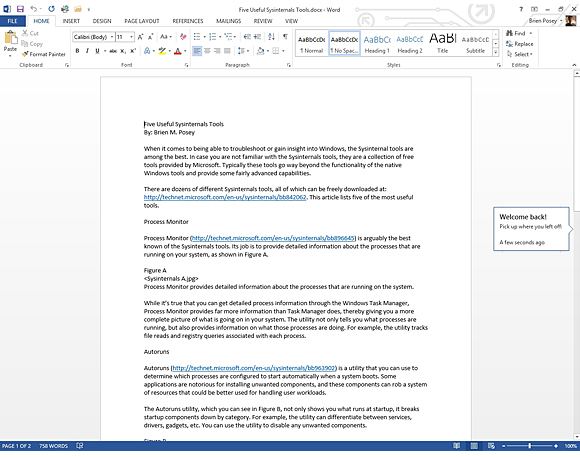Justify the paragraph text
580x460 pixels.
pos(227,51)
